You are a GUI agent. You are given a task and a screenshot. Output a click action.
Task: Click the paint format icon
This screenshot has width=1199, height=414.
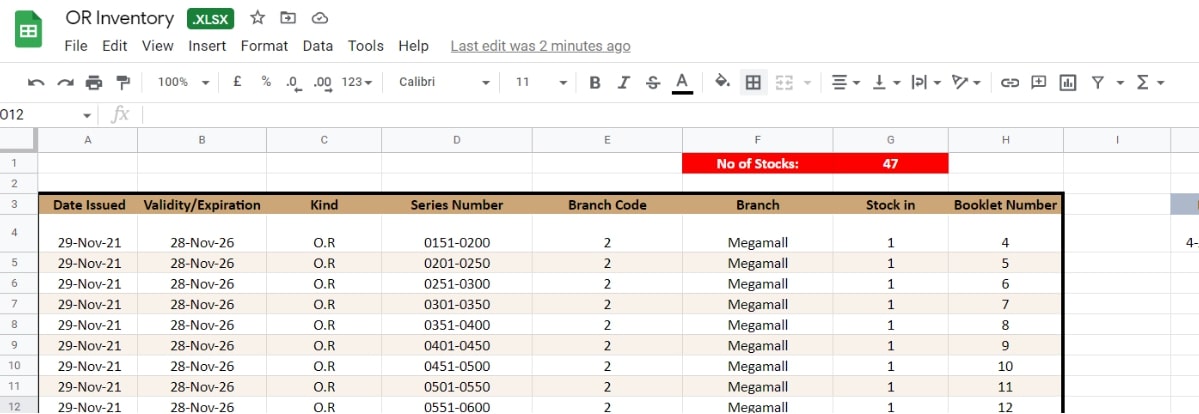click(123, 82)
